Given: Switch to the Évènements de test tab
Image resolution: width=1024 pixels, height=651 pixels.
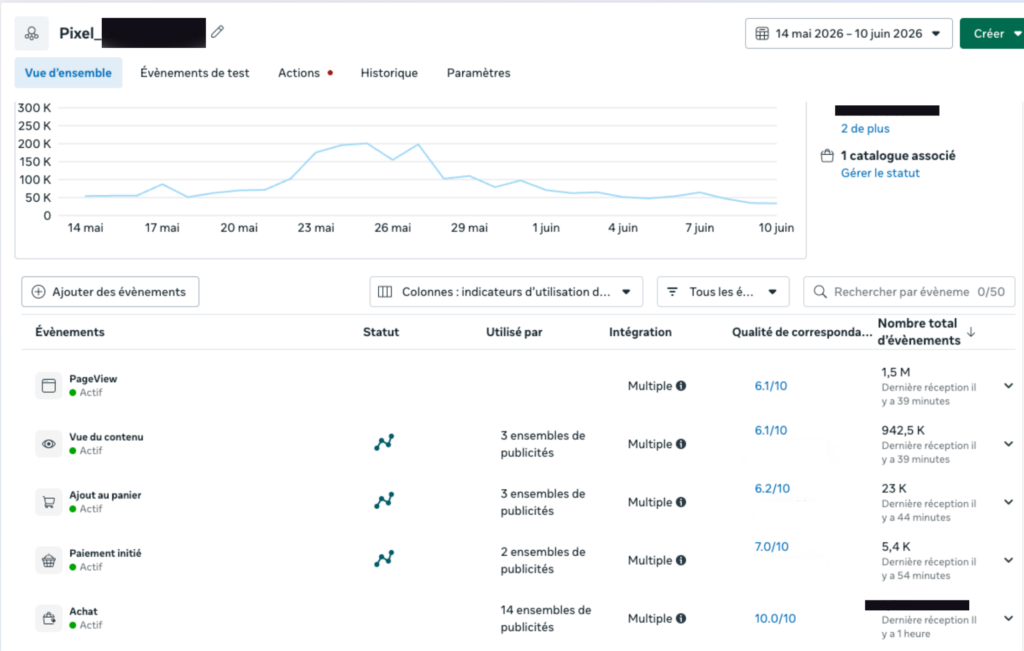Looking at the screenshot, I should pos(195,72).
